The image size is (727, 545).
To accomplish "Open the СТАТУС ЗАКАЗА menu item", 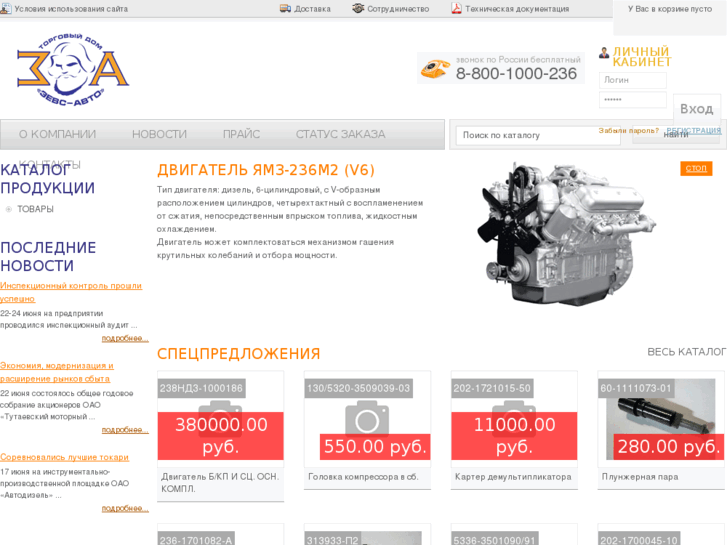I will pyautogui.click(x=341, y=134).
